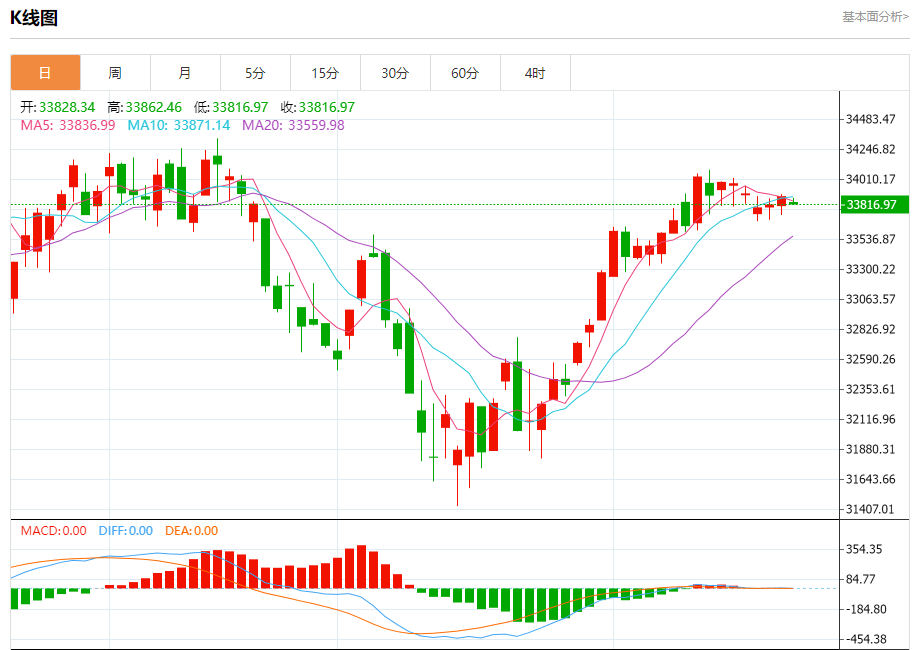Viewport: 919px width, 650px height.
Task: Click the 32590.26 price axis label
Action: pyautogui.click(x=870, y=359)
